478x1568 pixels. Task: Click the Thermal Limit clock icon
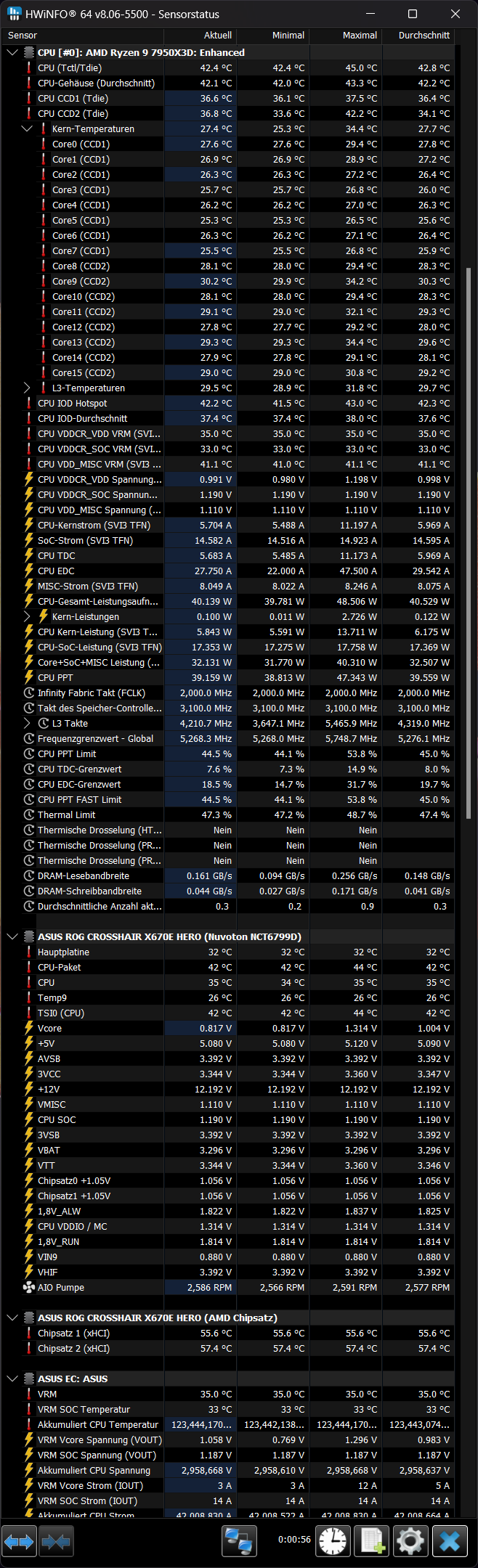click(29, 814)
